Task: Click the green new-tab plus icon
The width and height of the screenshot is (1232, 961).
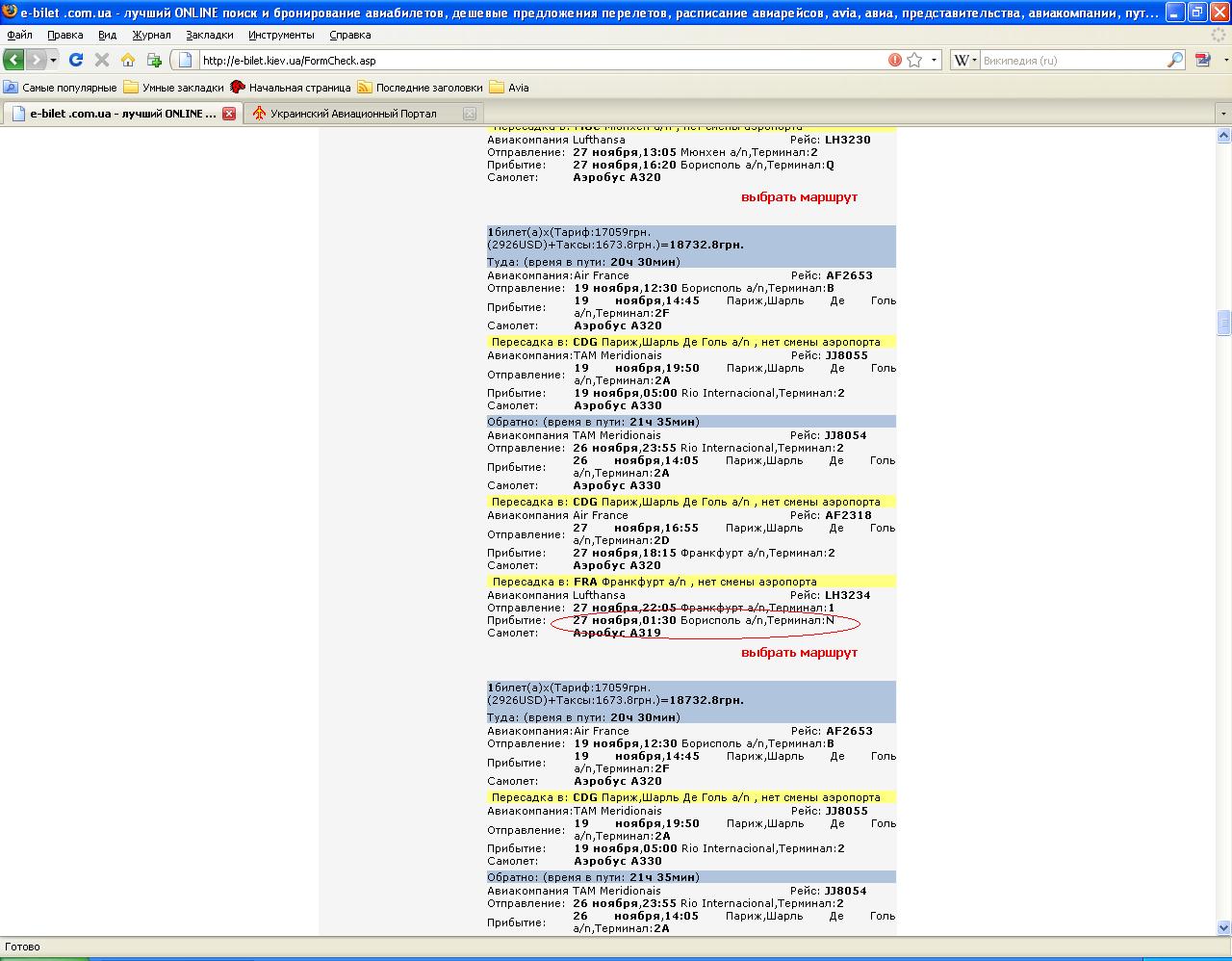Action: point(154,60)
